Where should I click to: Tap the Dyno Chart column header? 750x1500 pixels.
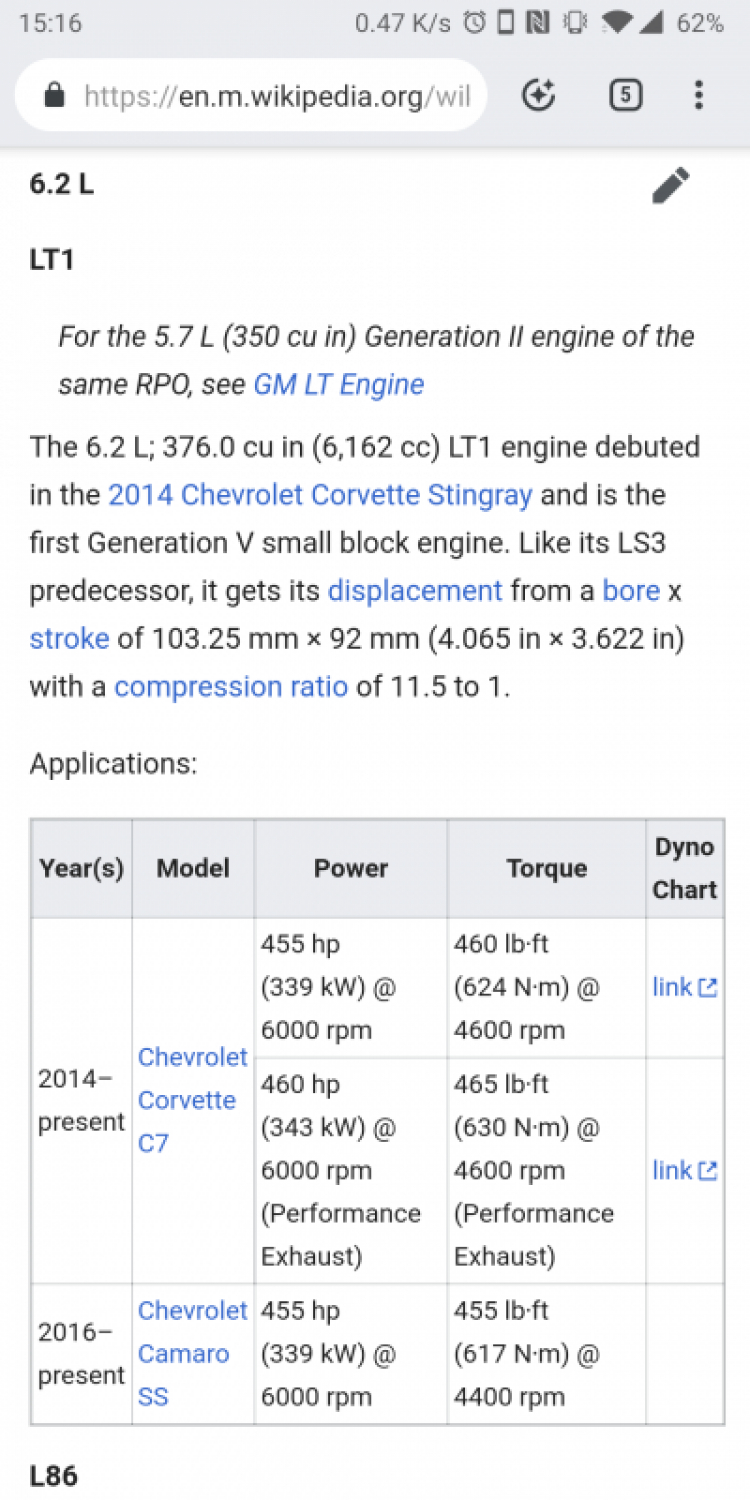point(685,869)
